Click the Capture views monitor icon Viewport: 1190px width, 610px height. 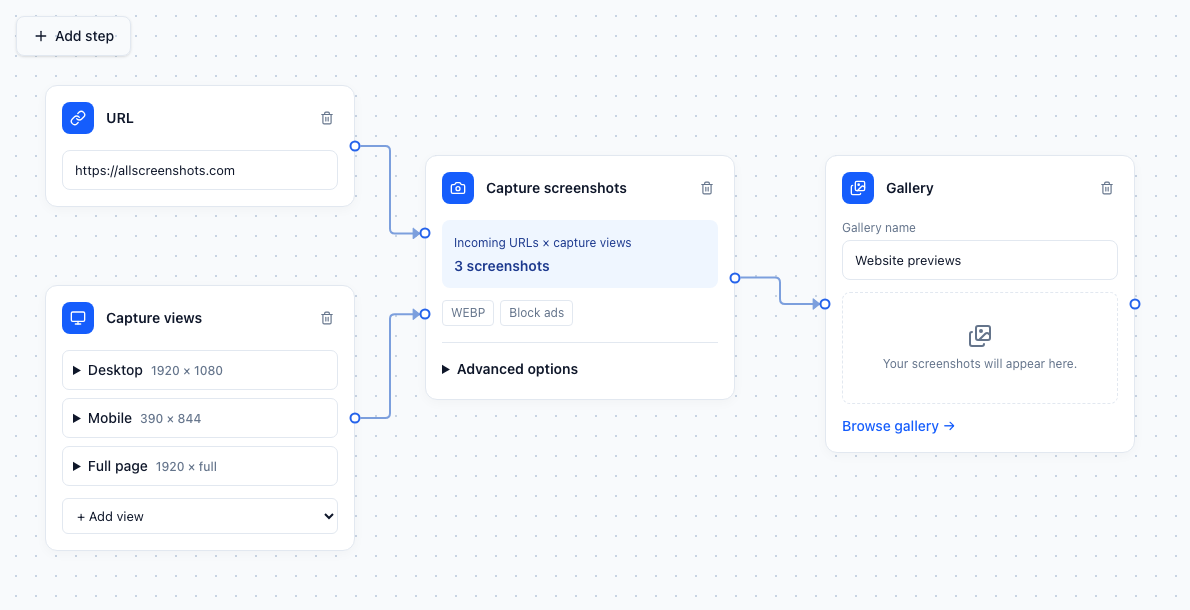click(x=78, y=318)
